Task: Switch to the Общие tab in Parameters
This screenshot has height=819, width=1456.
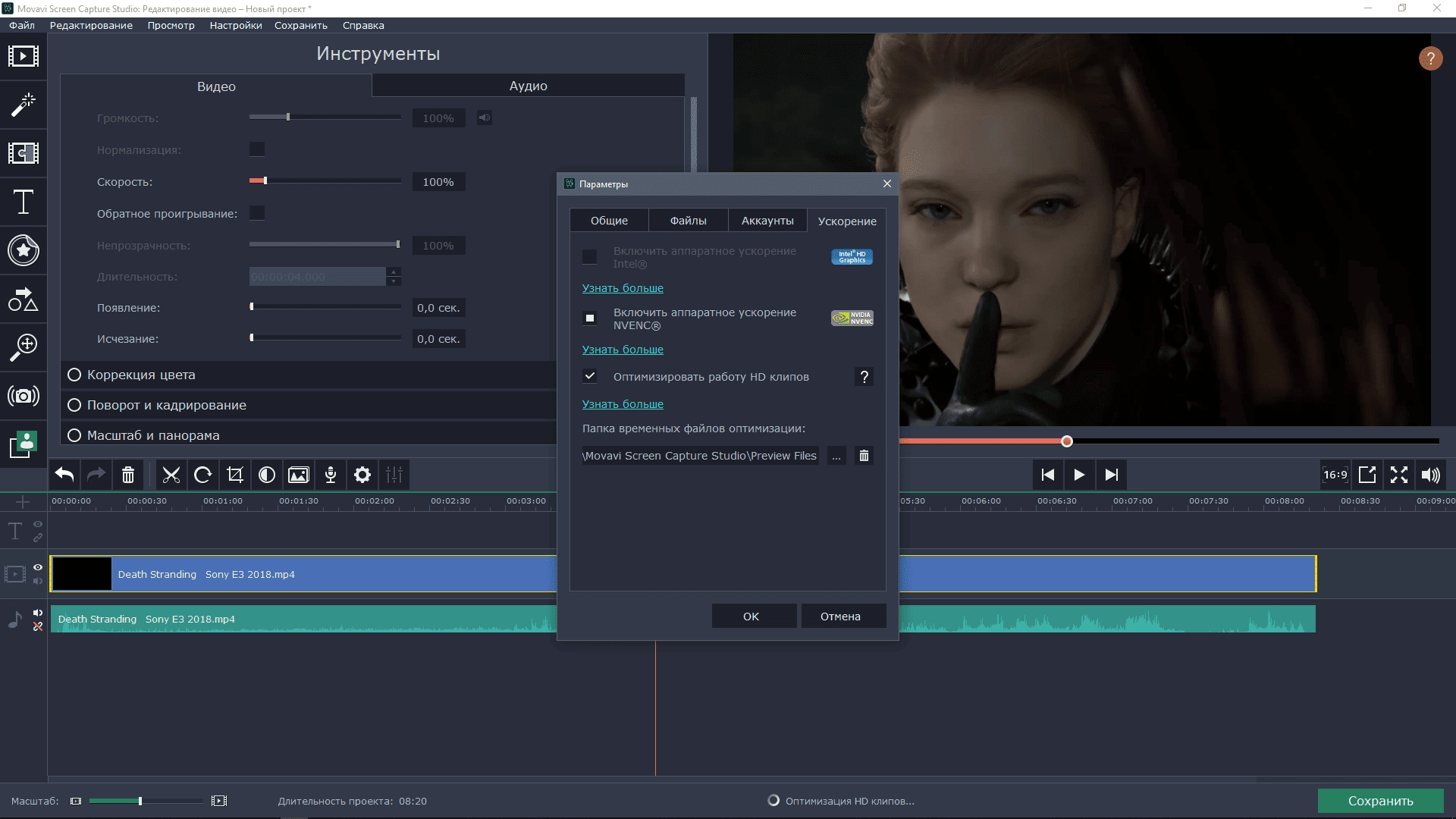Action: click(609, 221)
